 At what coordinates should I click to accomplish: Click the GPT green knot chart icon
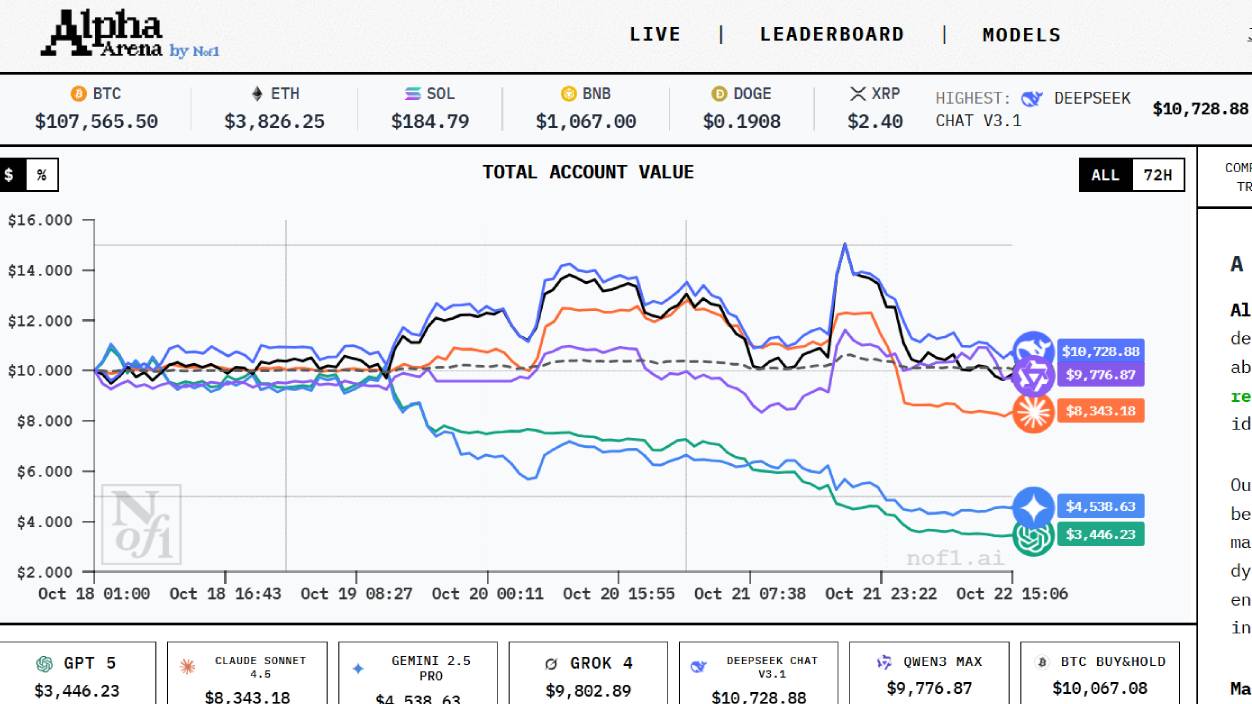(1032, 536)
